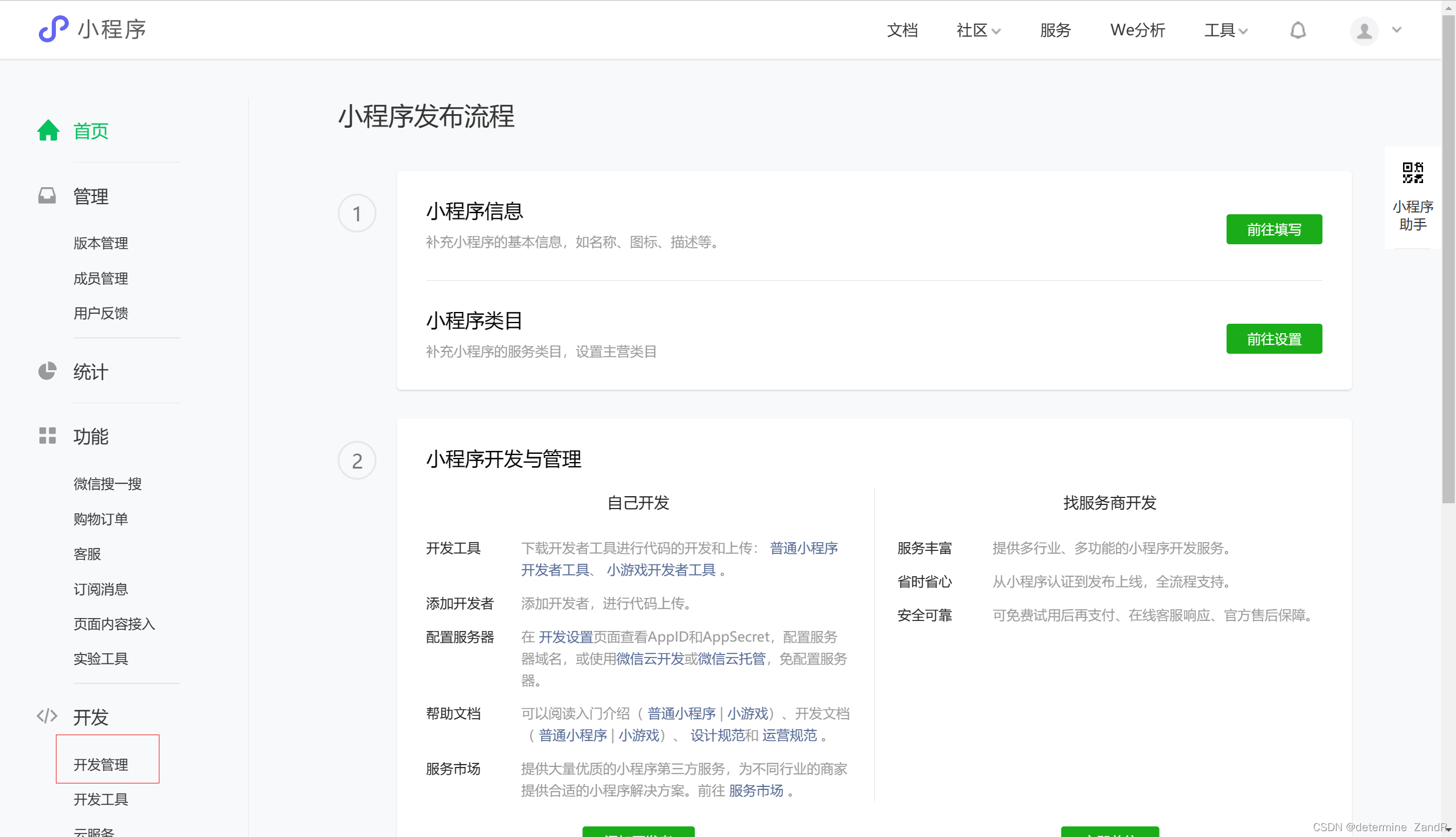
Task: Click the 开发 code brackets icon
Action: 47,716
